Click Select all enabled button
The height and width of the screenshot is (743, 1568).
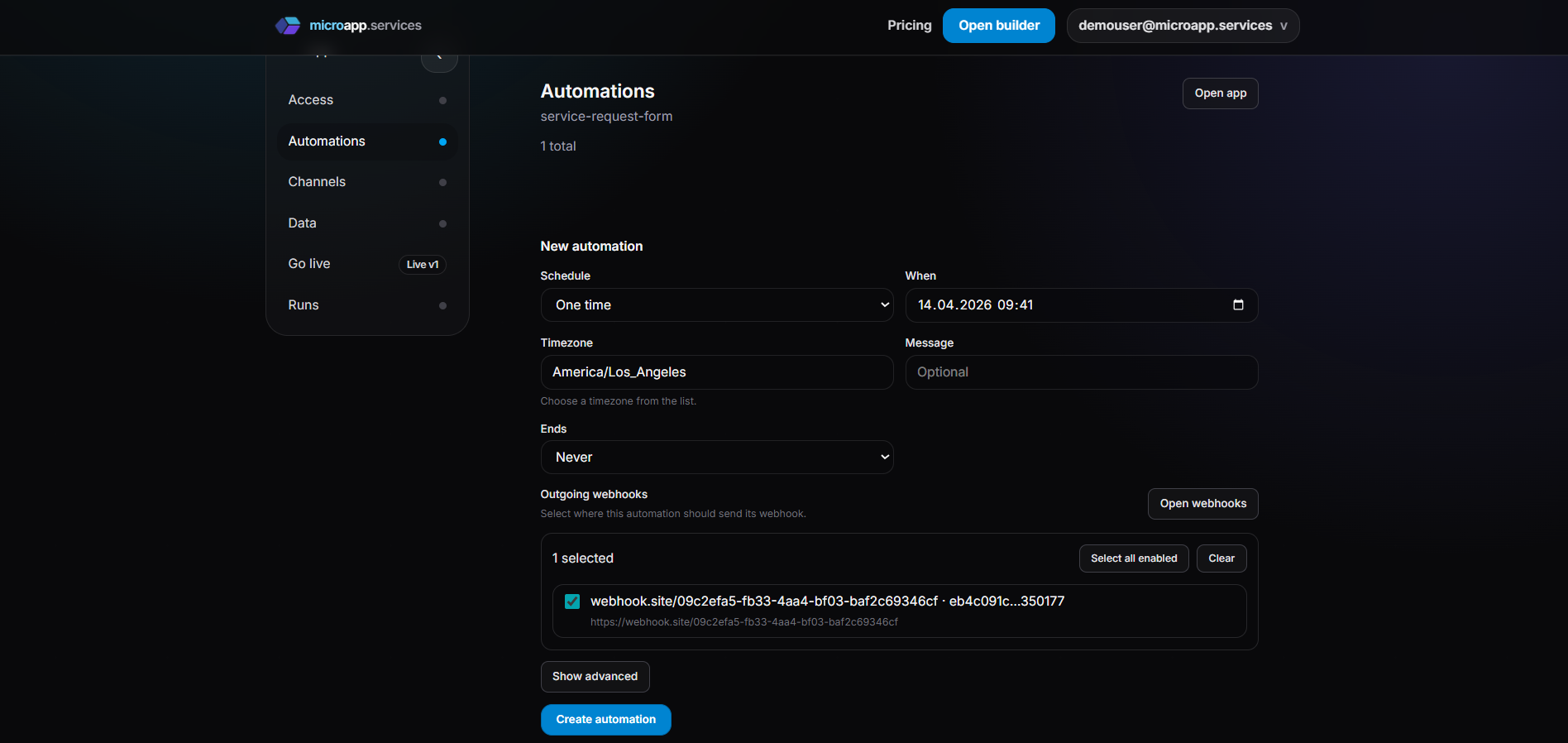1134,558
